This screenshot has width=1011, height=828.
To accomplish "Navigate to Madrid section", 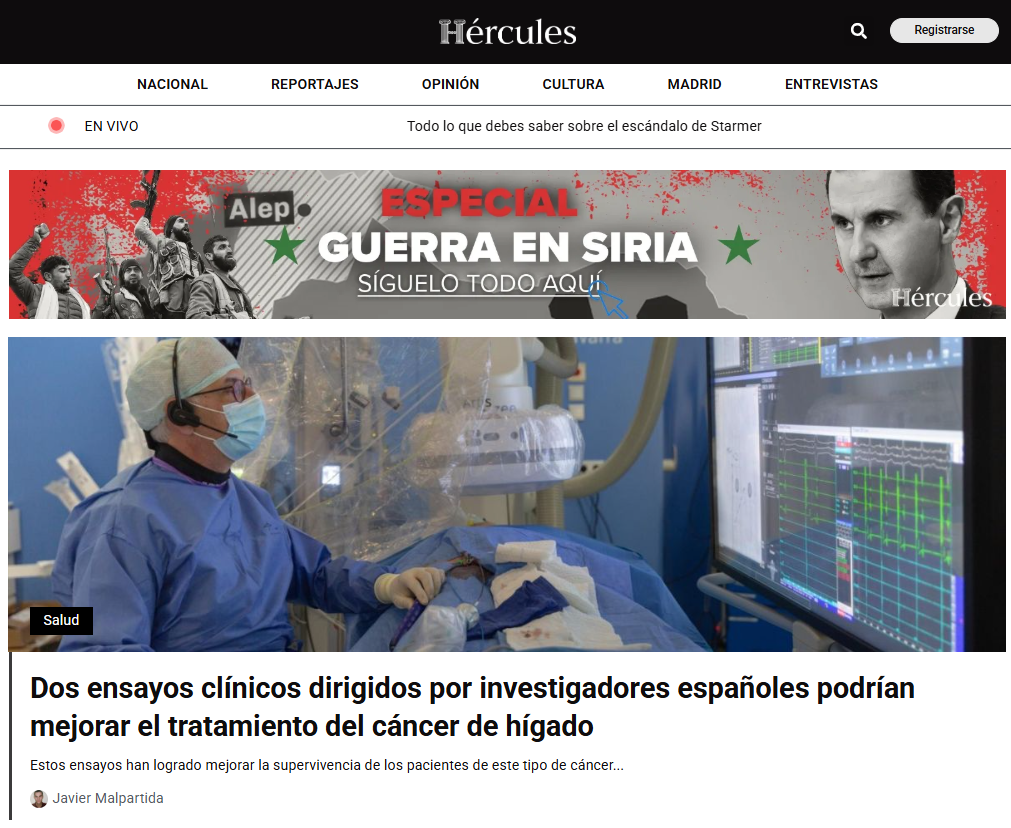I will (x=694, y=84).
